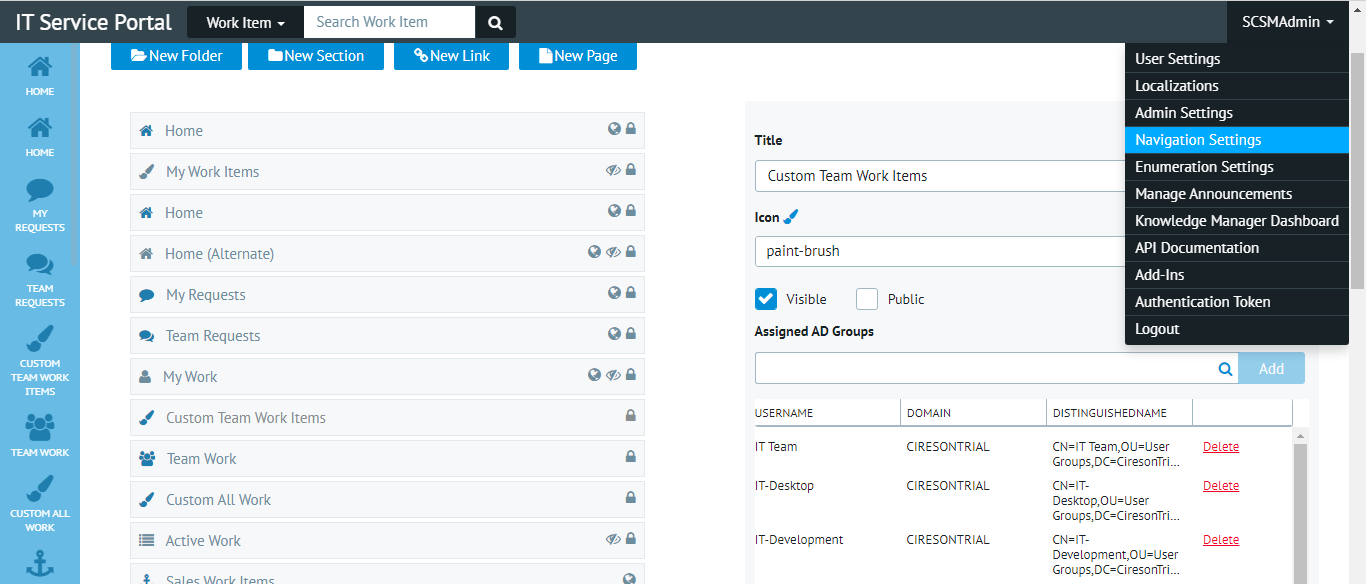The width and height of the screenshot is (1366, 584).
Task: Open the paint-brush icon combo box
Action: pos(940,251)
